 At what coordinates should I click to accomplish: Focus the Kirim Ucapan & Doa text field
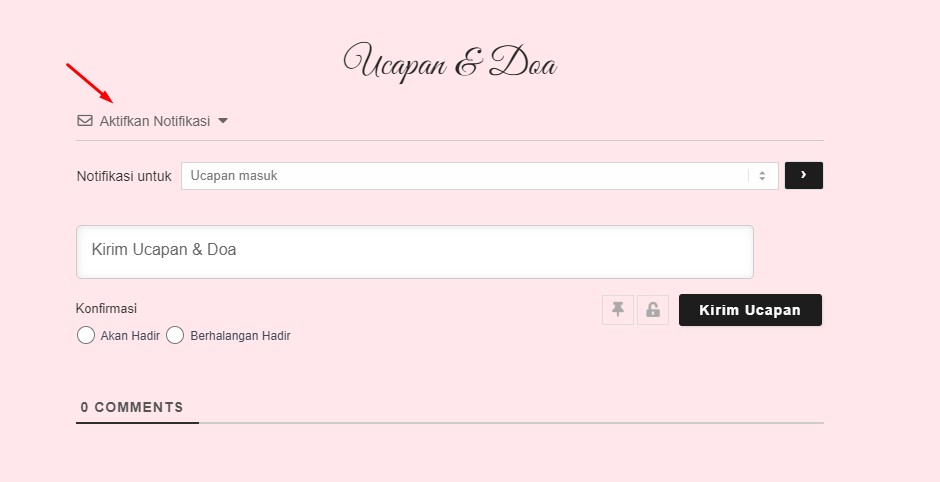click(x=414, y=252)
